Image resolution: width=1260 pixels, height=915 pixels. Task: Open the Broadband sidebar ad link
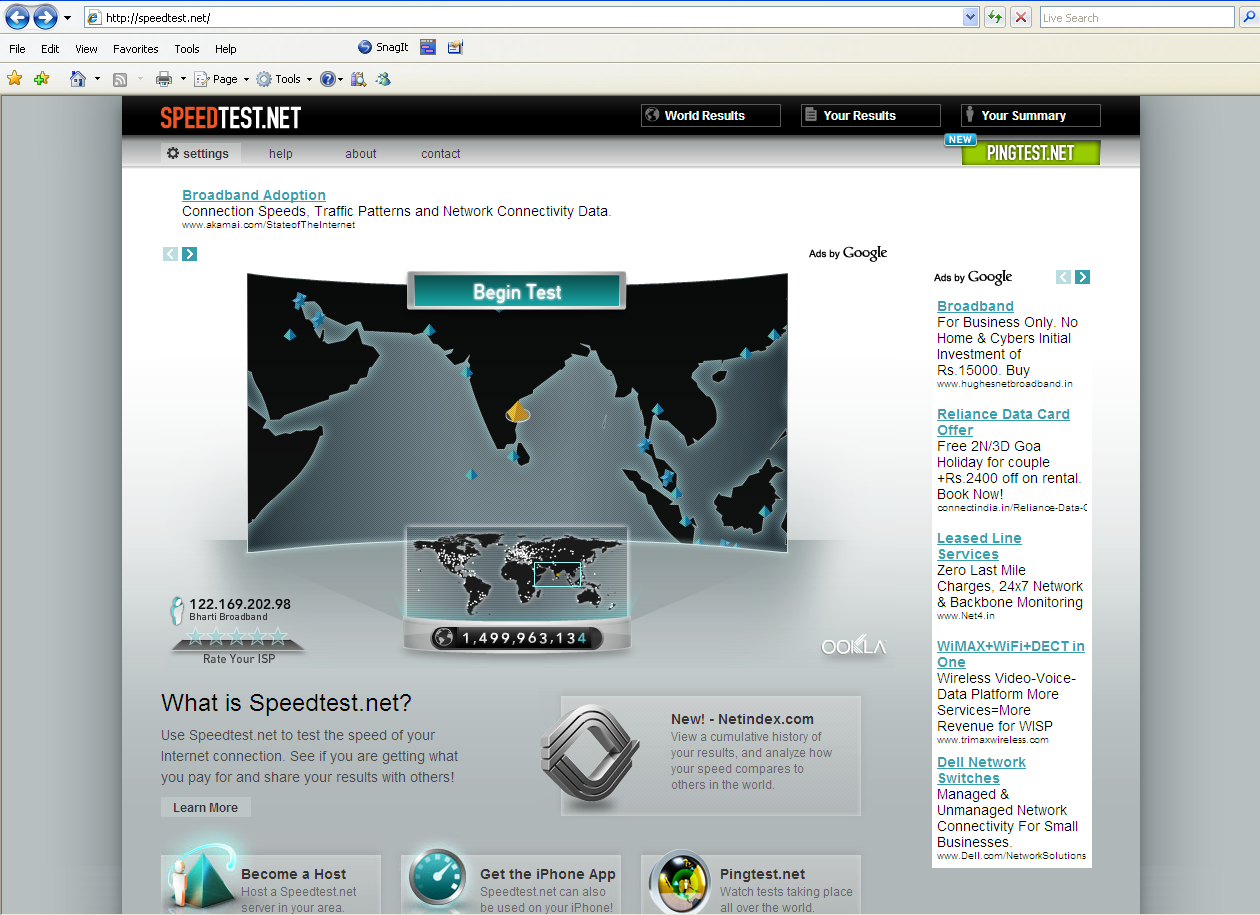pos(975,306)
